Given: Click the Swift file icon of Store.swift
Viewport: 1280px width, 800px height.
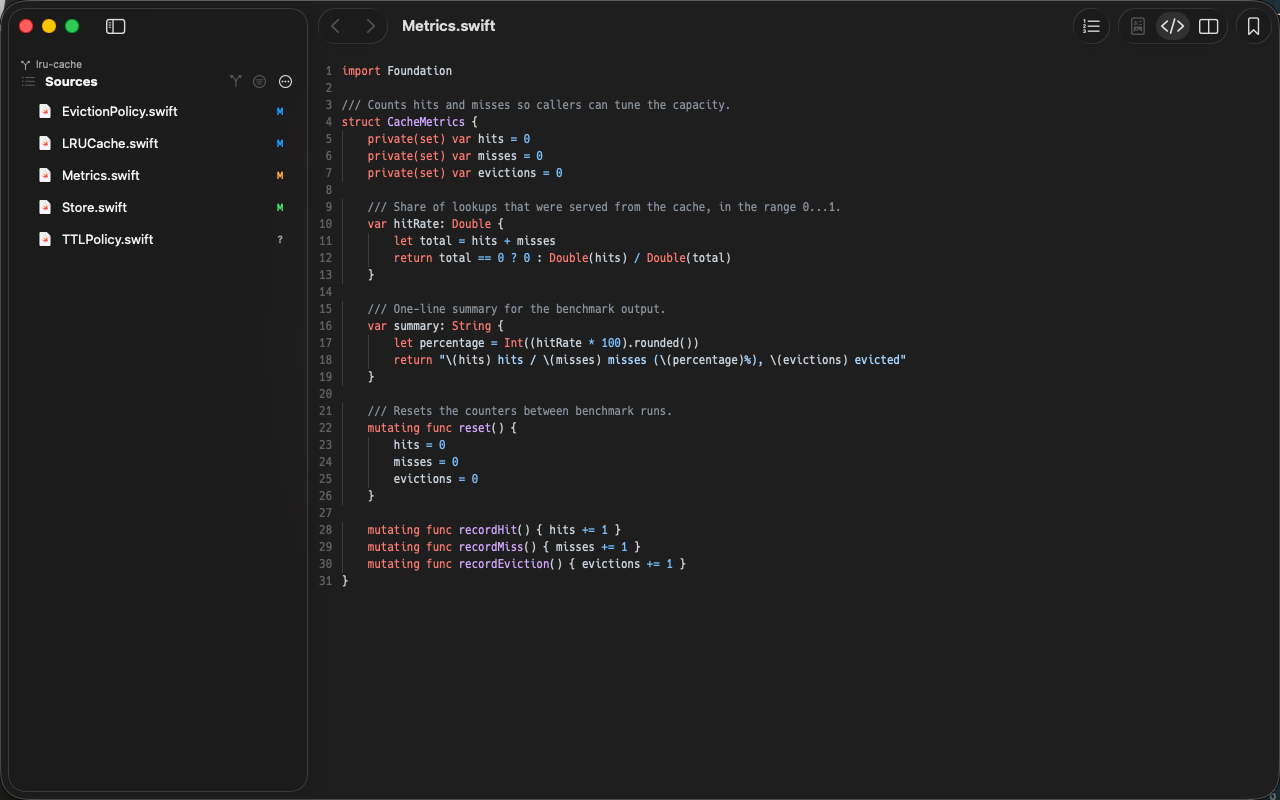Looking at the screenshot, I should coord(44,207).
